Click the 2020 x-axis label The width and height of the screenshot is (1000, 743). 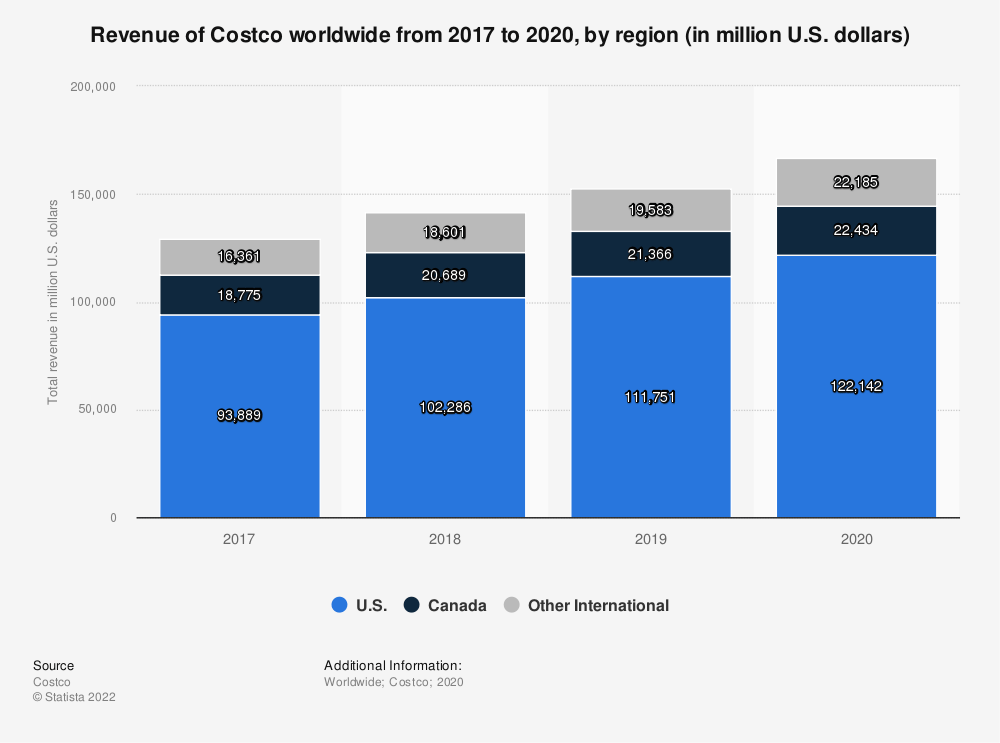point(857,540)
